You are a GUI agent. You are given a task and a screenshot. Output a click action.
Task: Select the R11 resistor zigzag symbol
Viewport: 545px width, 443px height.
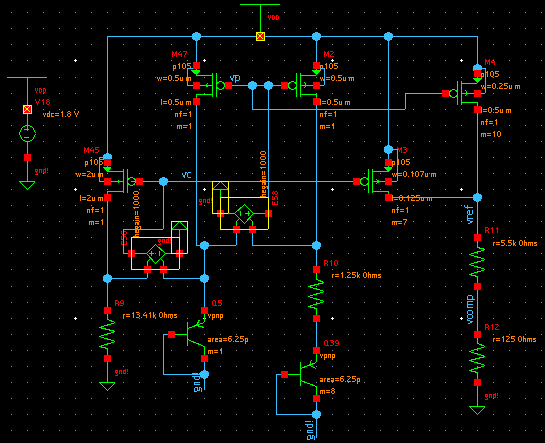[x=477, y=262]
